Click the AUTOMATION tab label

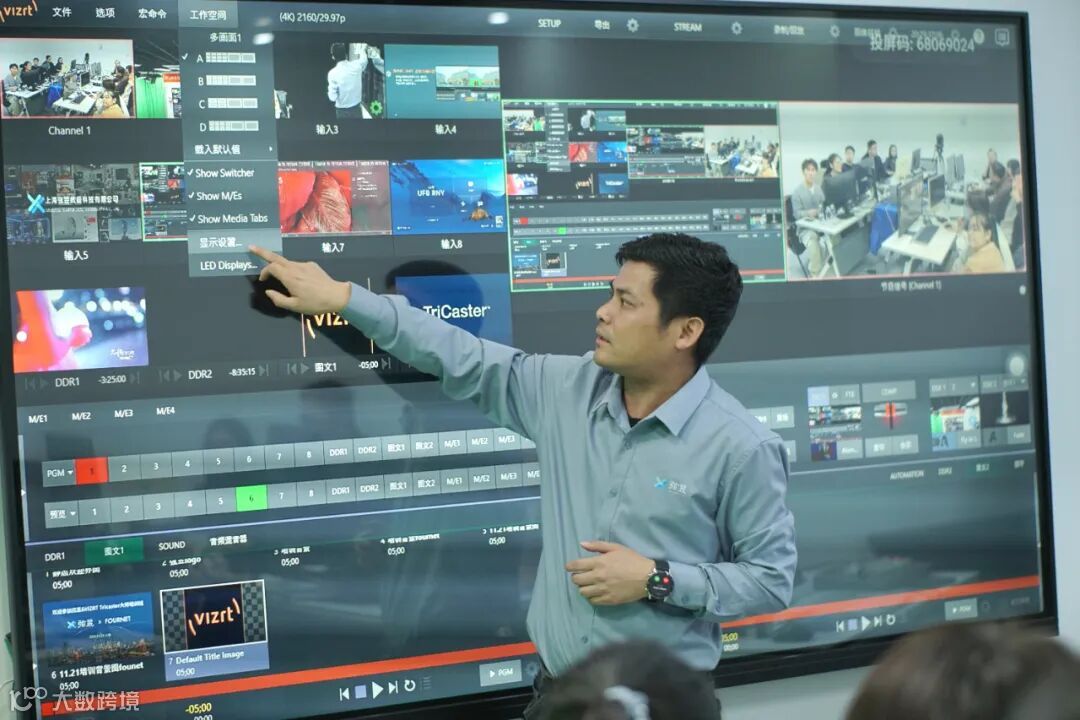click(906, 474)
